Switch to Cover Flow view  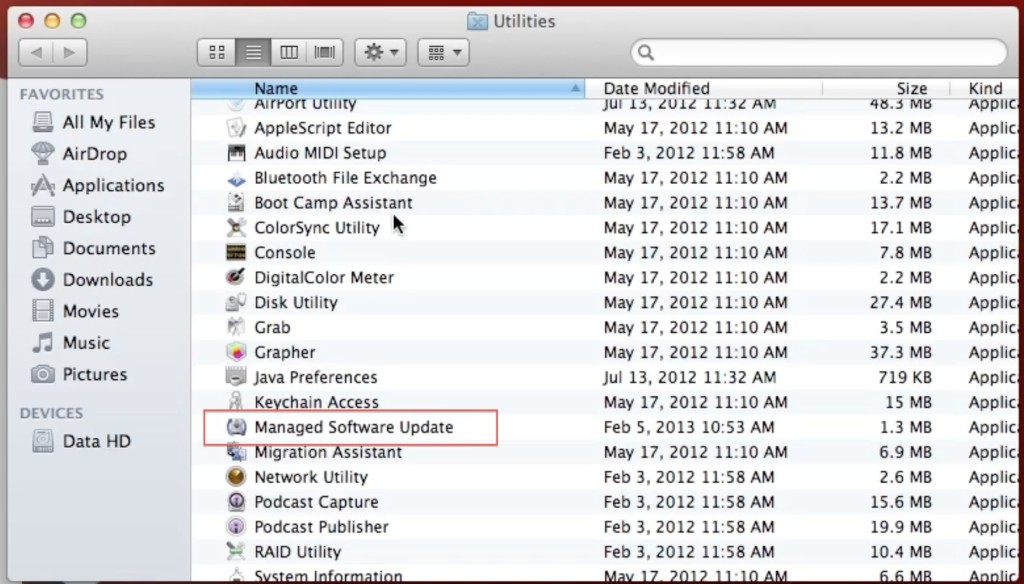tap(325, 52)
